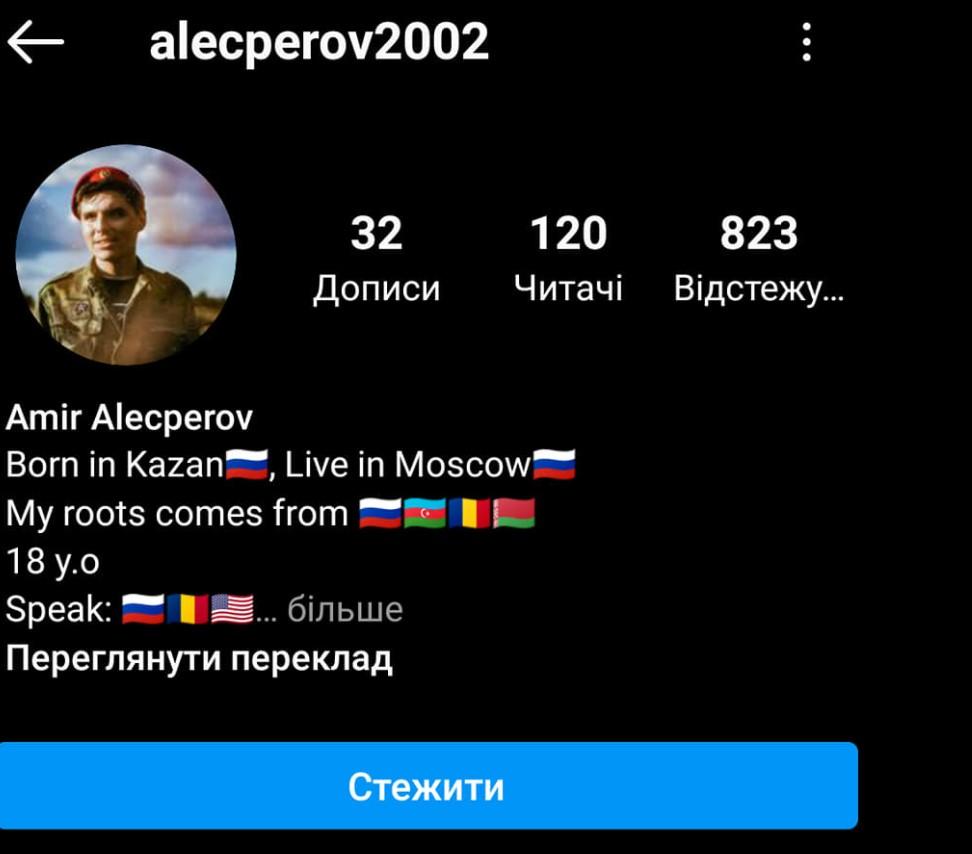Viewport: 972px width, 854px height.
Task: Click the Belarus flag in roots line
Action: (x=514, y=513)
